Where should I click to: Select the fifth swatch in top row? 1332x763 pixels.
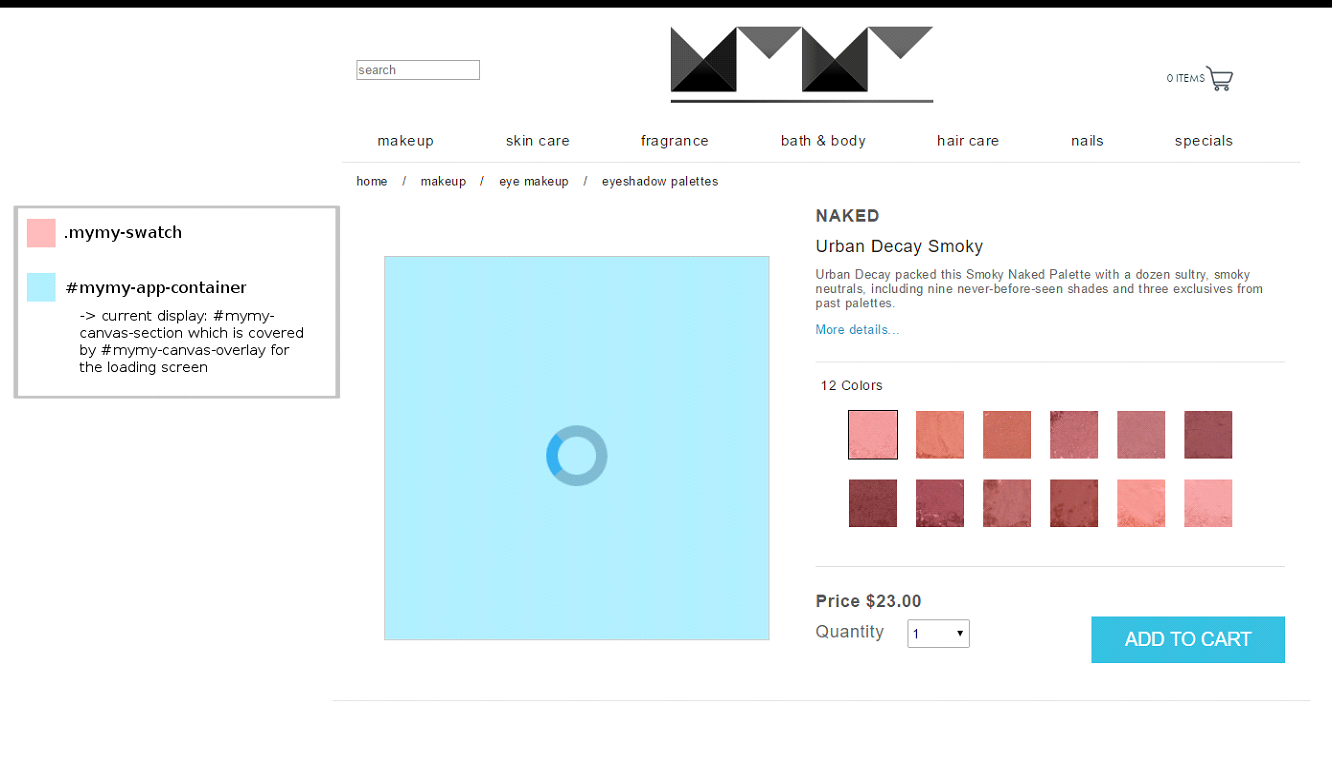point(1141,435)
